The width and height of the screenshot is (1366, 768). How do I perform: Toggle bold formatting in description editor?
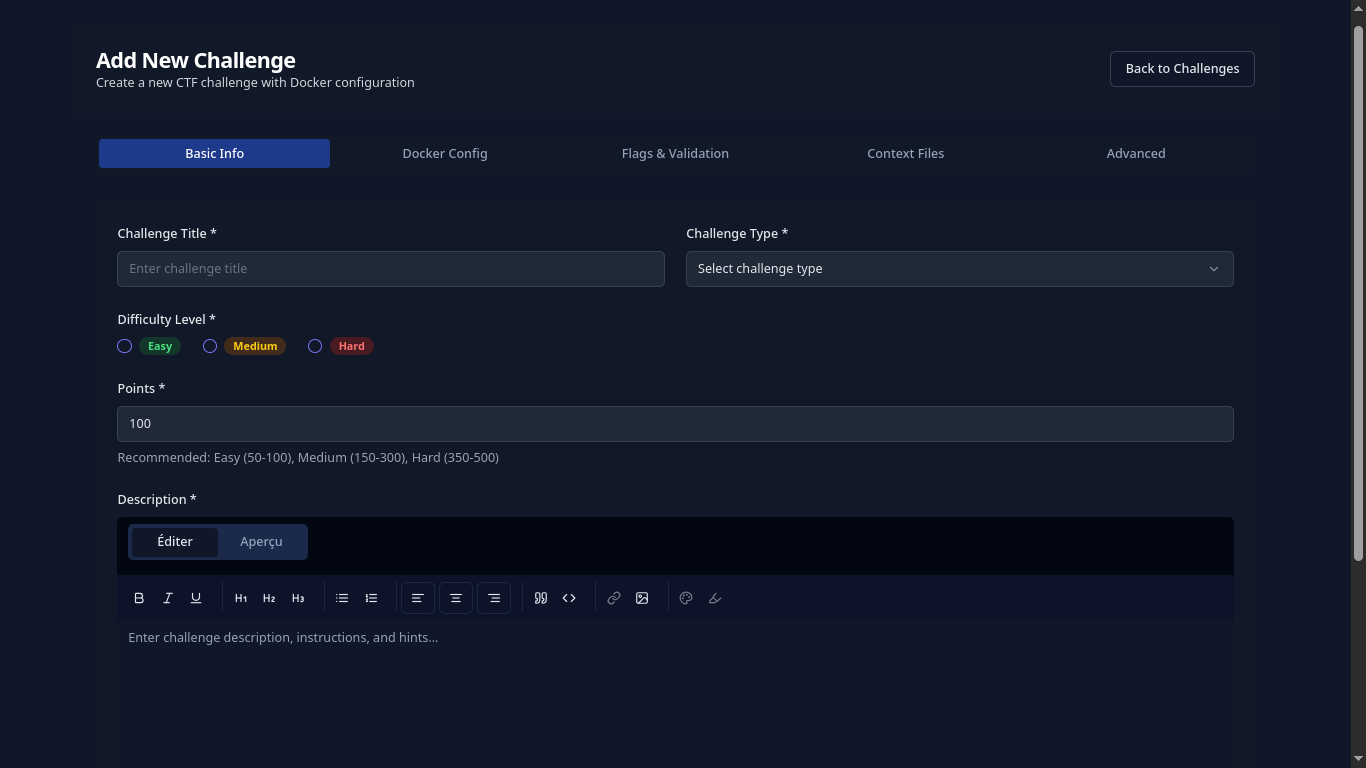139,598
